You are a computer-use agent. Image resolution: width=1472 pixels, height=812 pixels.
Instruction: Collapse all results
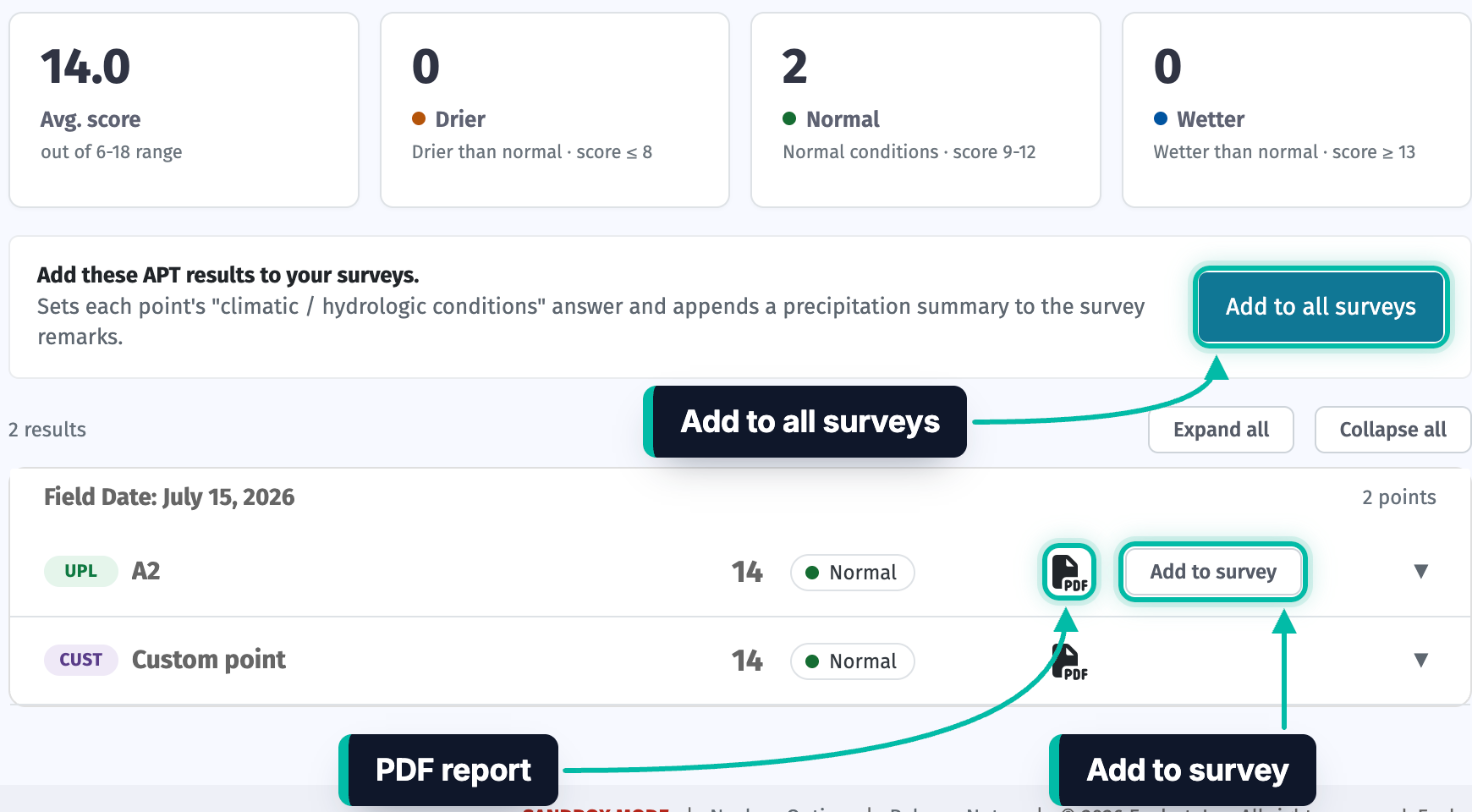pyautogui.click(x=1392, y=430)
